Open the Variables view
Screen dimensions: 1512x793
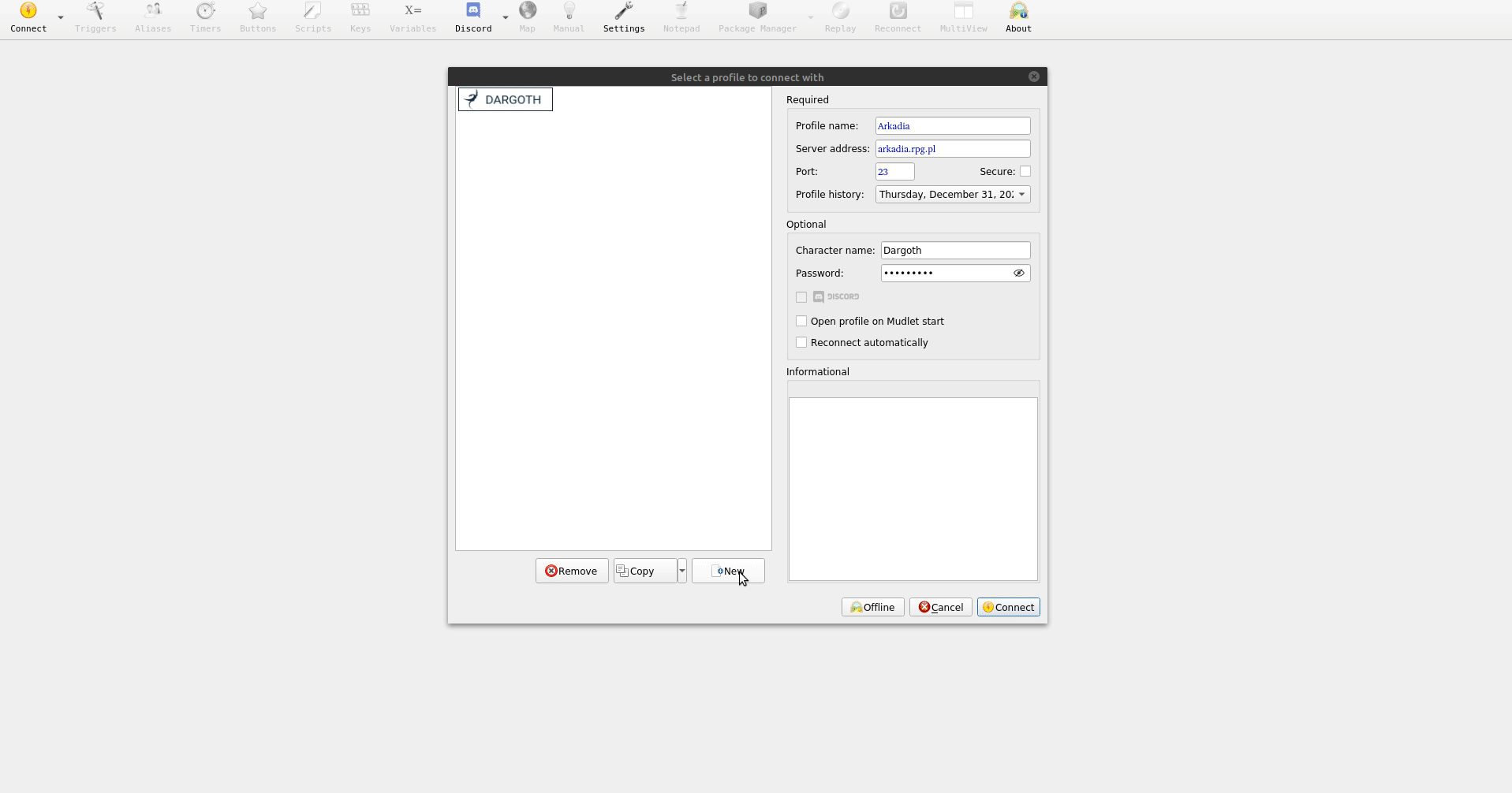[x=412, y=17]
